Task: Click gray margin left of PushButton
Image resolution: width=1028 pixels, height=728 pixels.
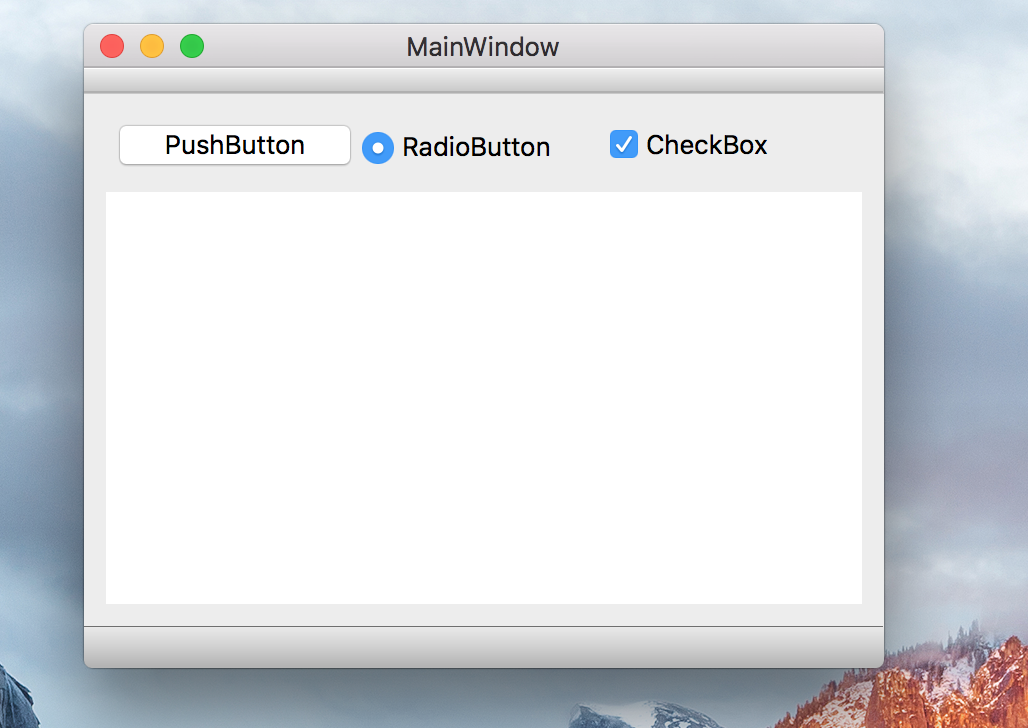Action: coord(102,146)
